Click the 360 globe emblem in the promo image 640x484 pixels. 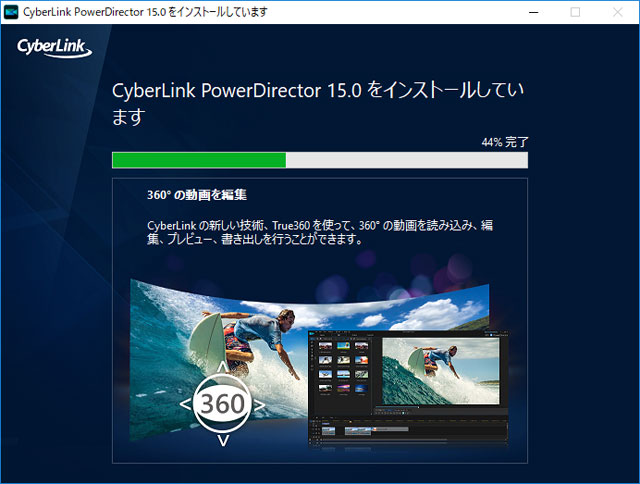222,404
